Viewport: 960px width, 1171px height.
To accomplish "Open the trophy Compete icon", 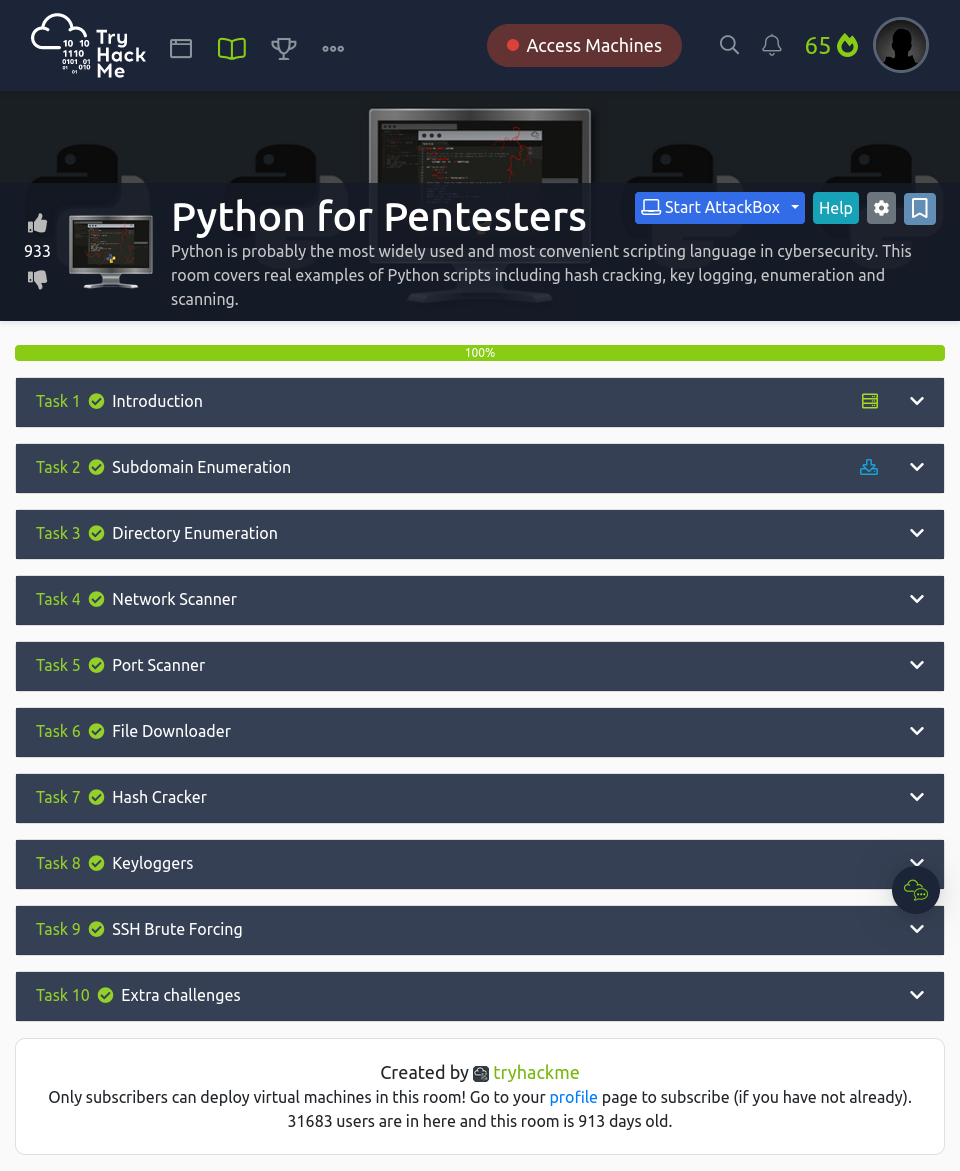I will [x=284, y=49].
